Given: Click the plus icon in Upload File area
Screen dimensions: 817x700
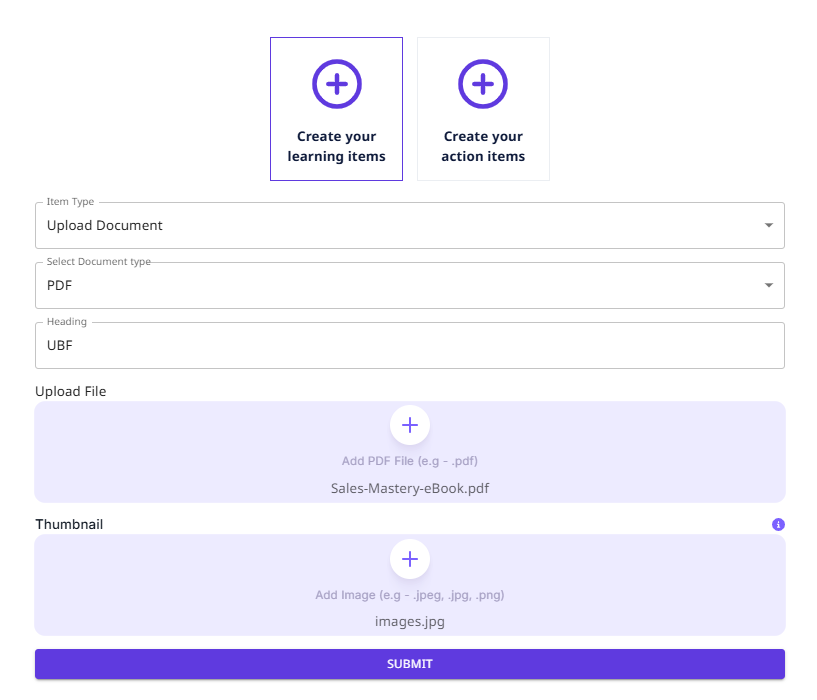Looking at the screenshot, I should point(409,425).
